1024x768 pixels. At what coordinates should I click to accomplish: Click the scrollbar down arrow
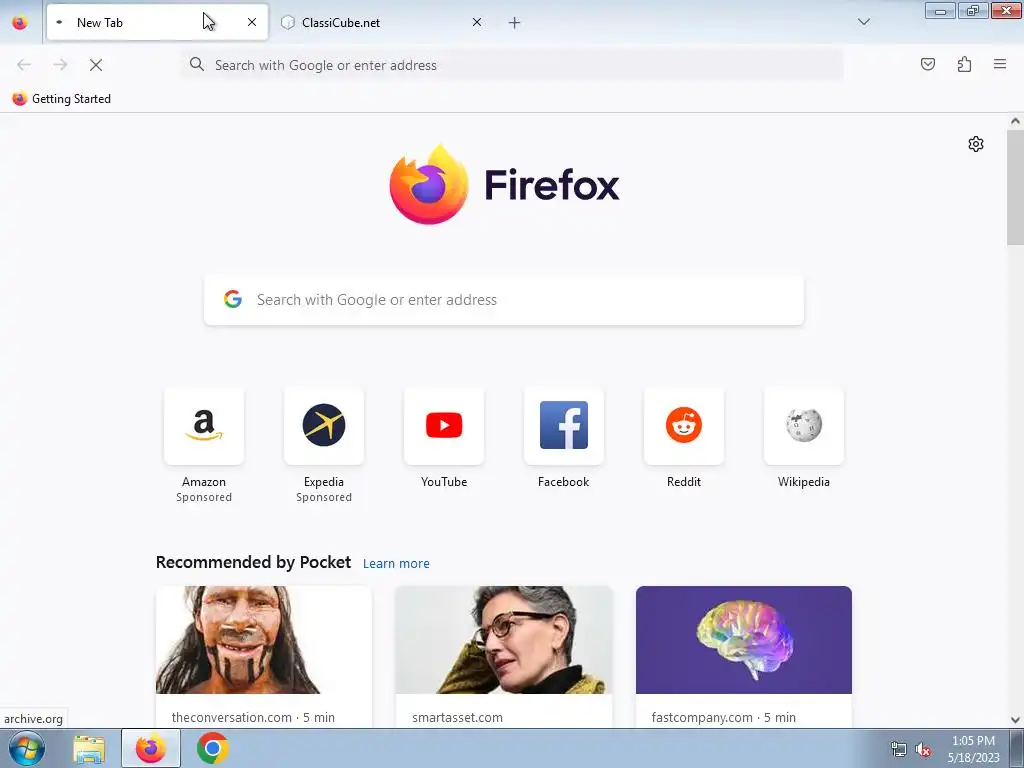pos(1015,720)
